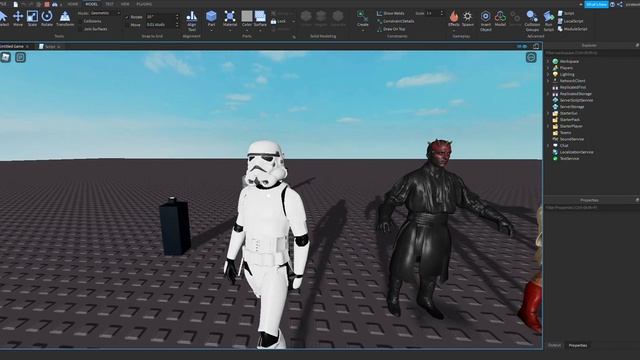The height and width of the screenshot is (360, 640).
Task: Select the Move tool
Action: point(18,18)
